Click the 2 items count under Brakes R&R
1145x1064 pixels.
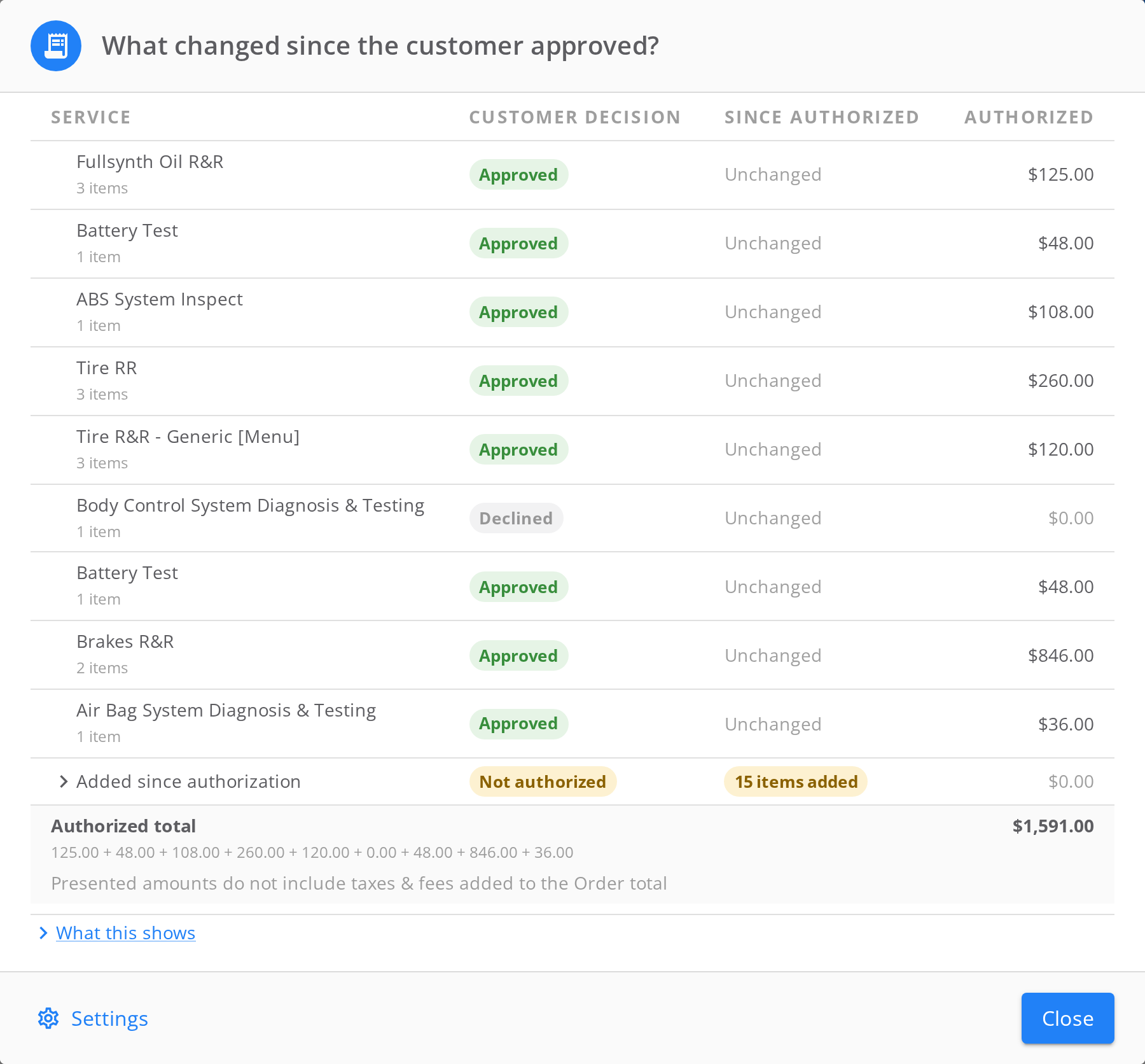coord(102,668)
